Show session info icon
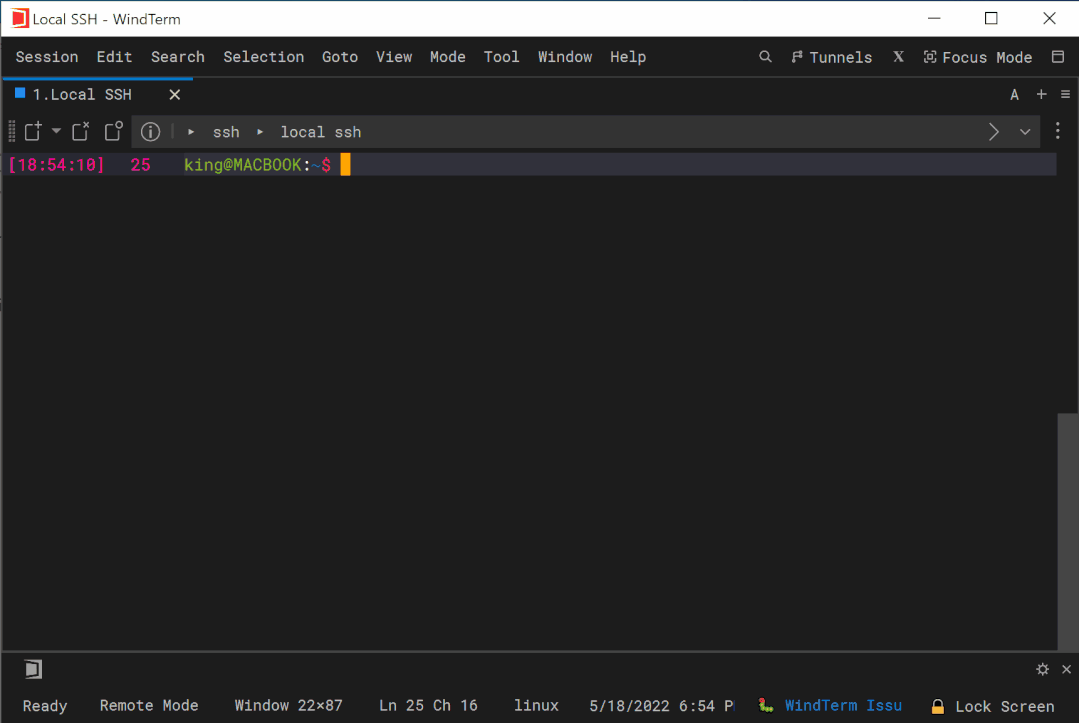 point(150,131)
